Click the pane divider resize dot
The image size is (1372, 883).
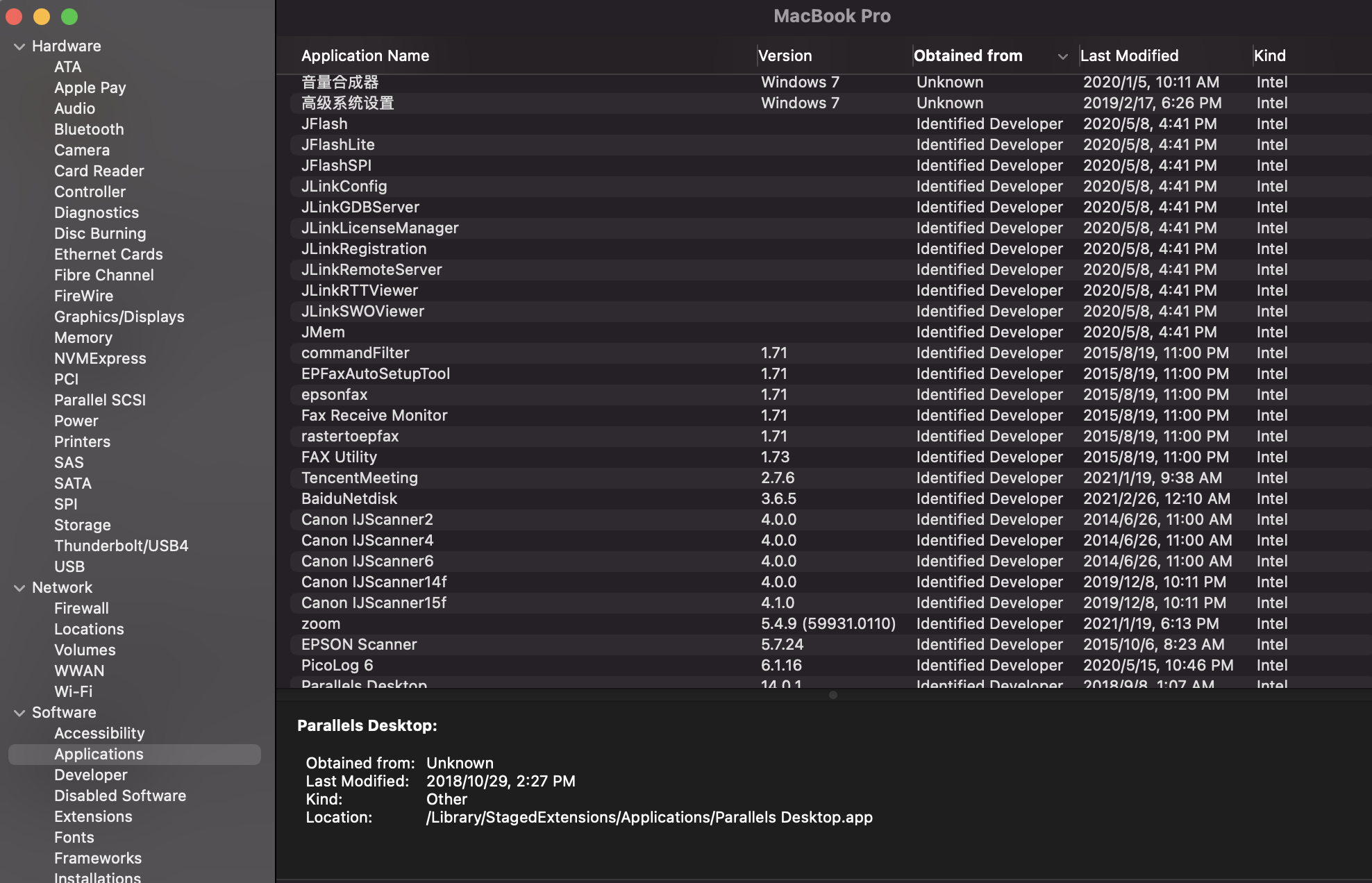point(833,695)
